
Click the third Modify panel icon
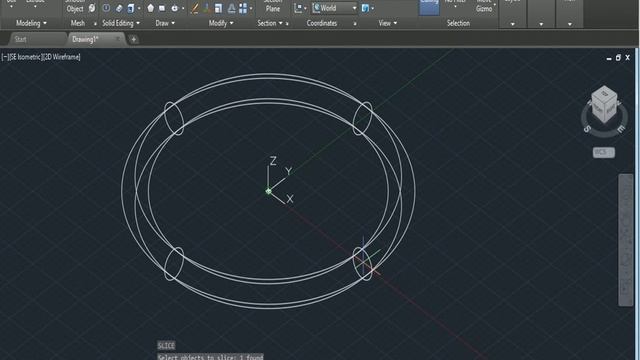tap(218, 8)
